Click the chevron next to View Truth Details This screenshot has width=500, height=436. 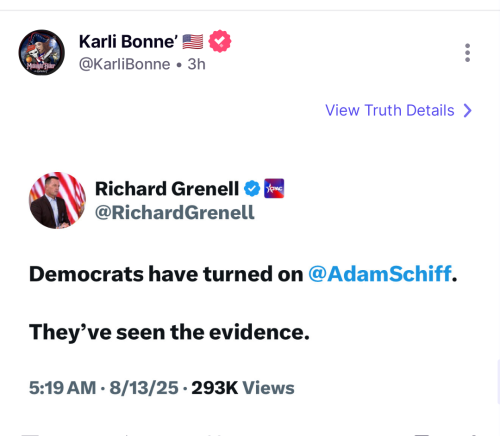pos(468,110)
